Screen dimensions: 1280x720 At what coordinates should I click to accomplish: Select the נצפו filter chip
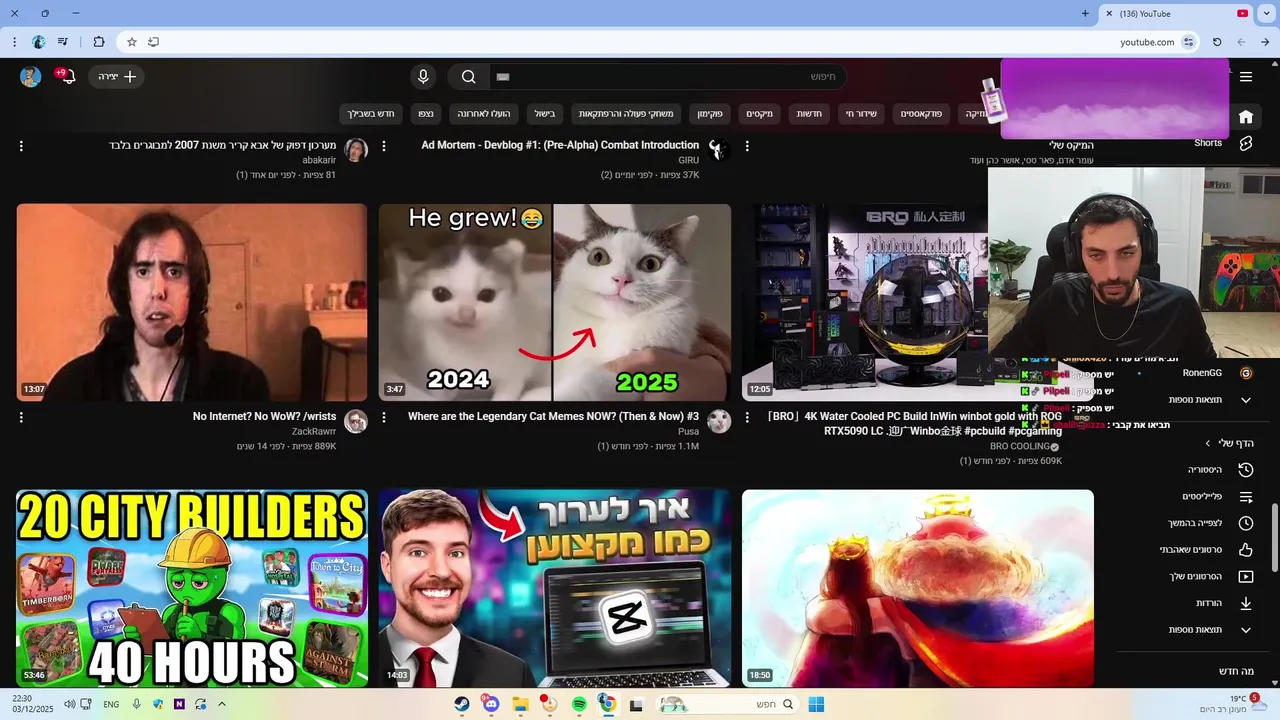click(425, 114)
